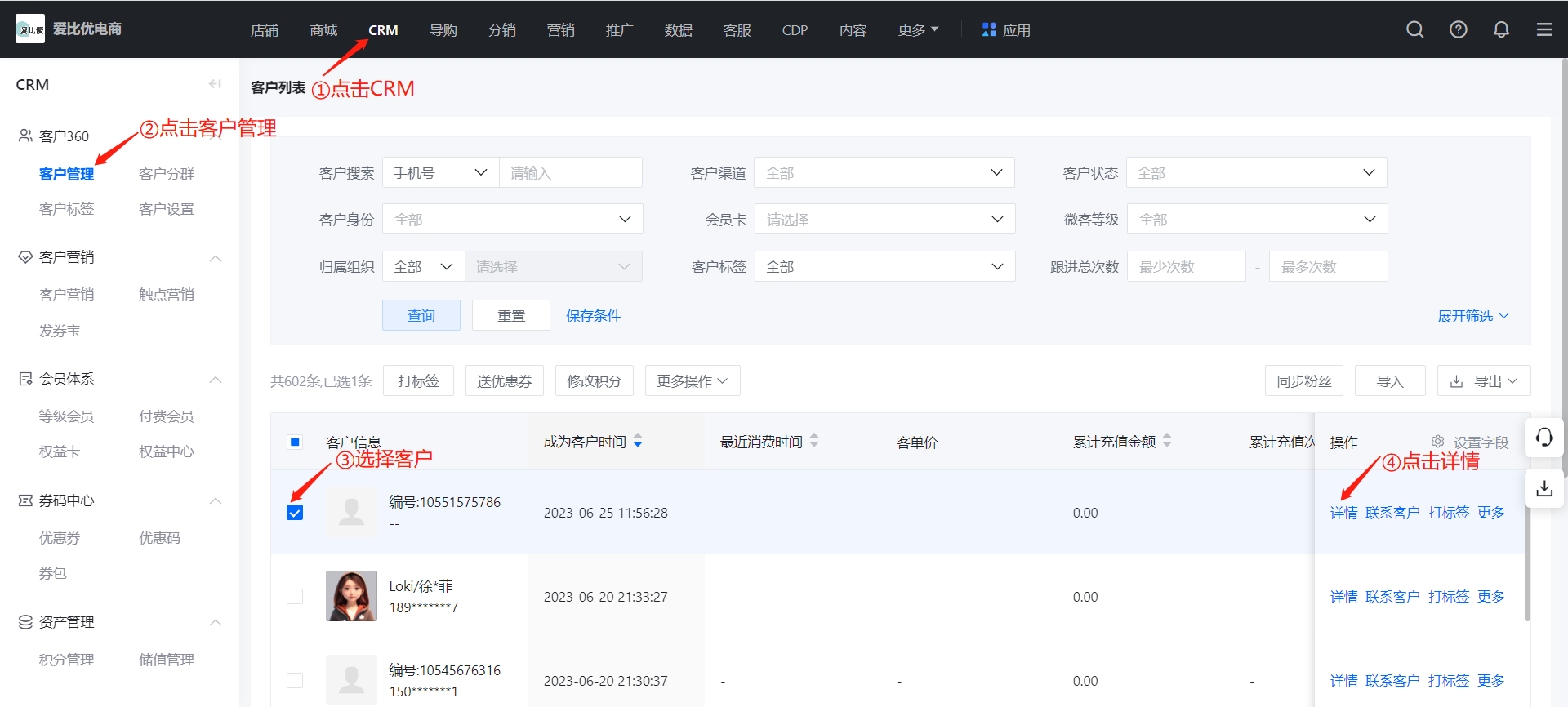Open the 微客等级 dropdown
This screenshot has height=707, width=1568.
1258,219
